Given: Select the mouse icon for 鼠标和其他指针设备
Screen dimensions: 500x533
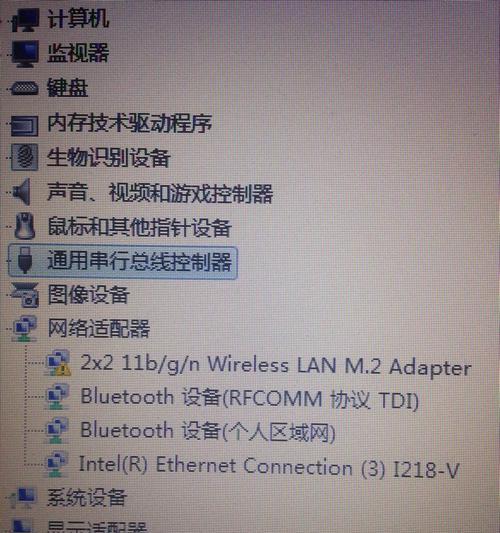Looking at the screenshot, I should point(24,226).
